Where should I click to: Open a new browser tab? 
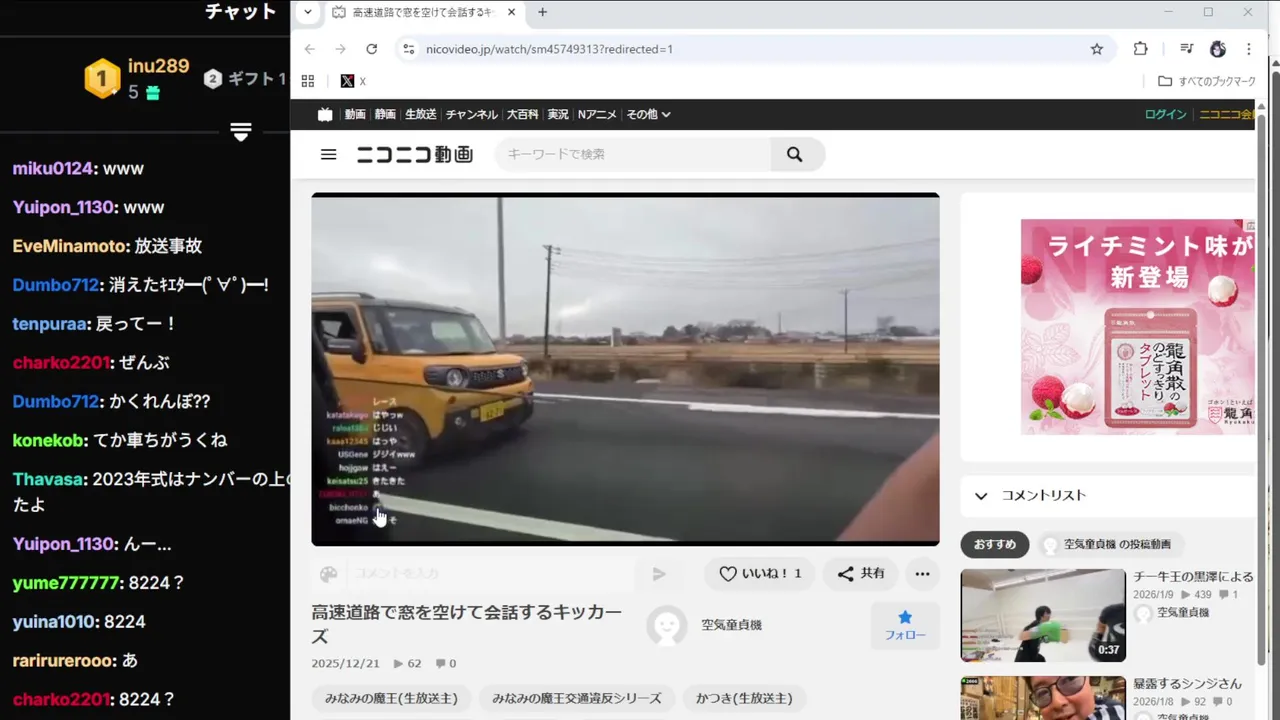point(542,12)
